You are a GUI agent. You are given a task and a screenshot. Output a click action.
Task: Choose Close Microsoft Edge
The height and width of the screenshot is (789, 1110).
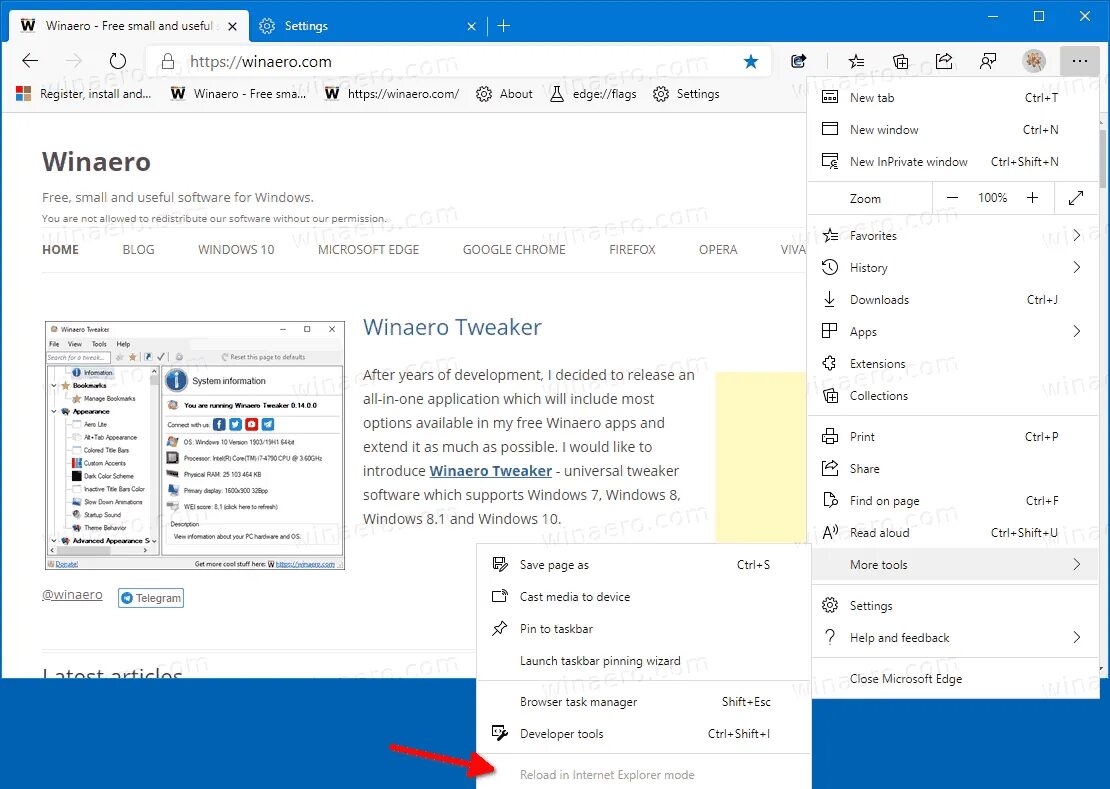[953, 679]
